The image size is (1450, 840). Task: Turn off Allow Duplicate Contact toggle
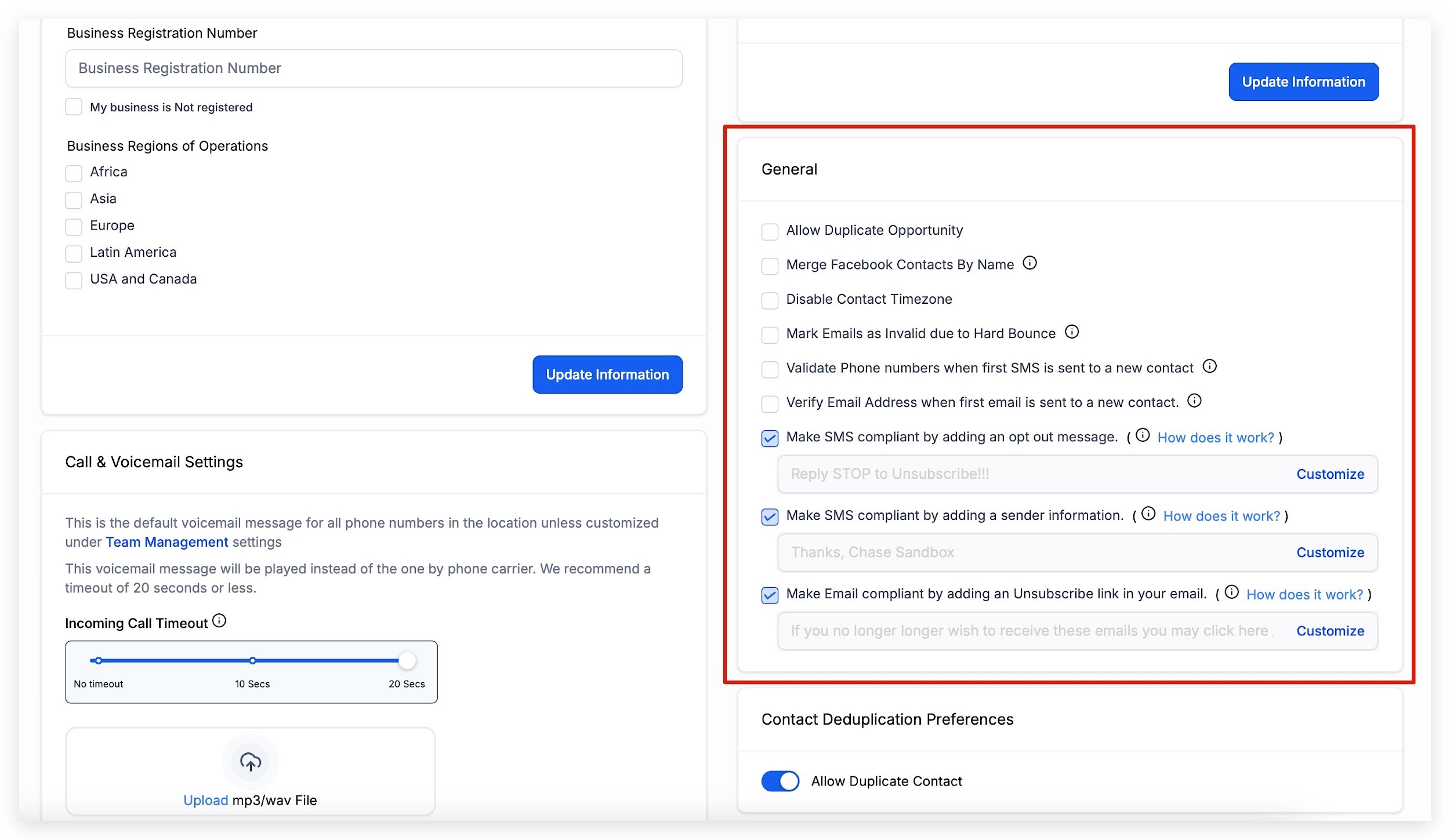pyautogui.click(x=780, y=781)
